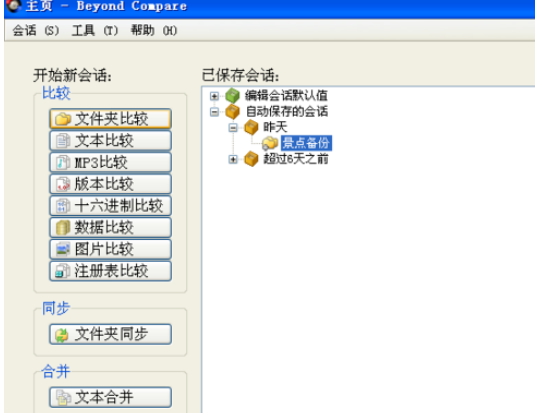Click the picture icon on 图片比较
535x413 pixels.
[63, 250]
